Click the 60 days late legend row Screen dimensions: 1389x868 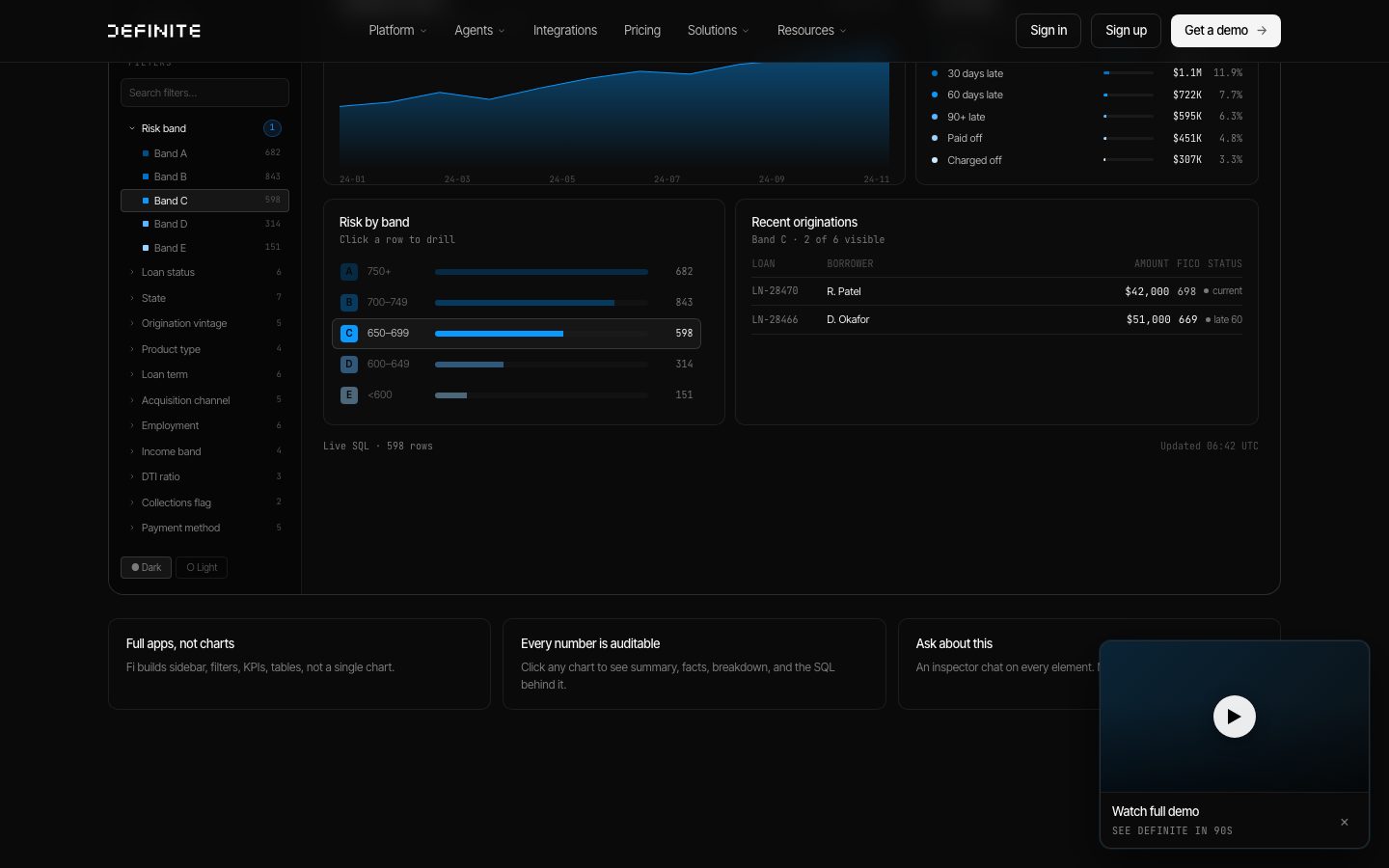pyautogui.click(x=1086, y=95)
